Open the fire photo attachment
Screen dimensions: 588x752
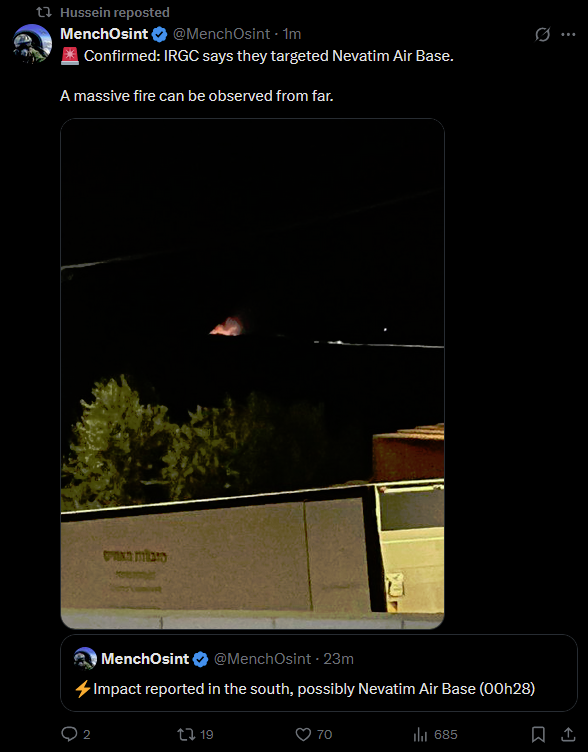click(252, 374)
